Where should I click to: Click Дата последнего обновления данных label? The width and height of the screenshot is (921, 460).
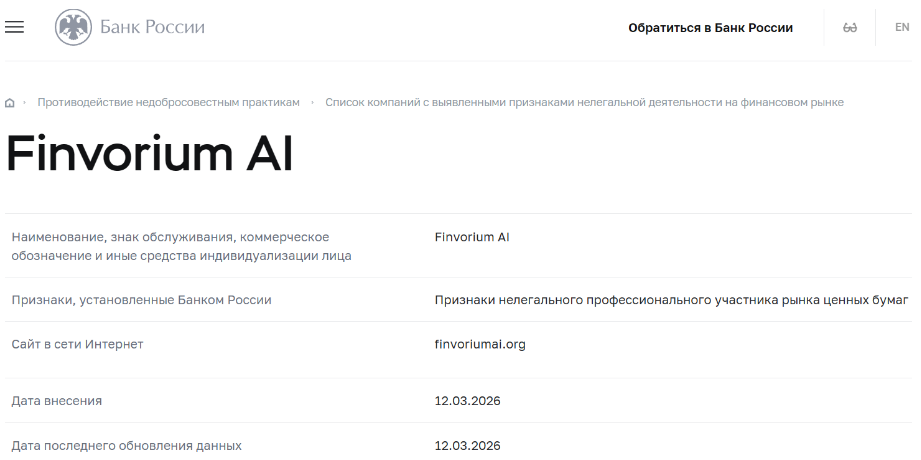click(x=126, y=445)
